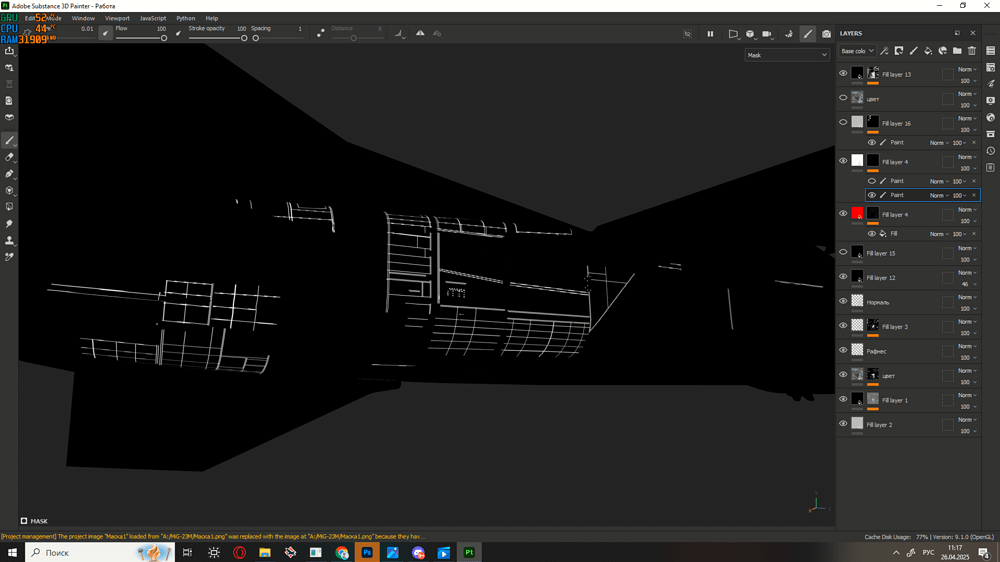Open blend mode dropdown of Fill effect
Screen dimensions: 1000x562
pyautogui.click(x=939, y=234)
